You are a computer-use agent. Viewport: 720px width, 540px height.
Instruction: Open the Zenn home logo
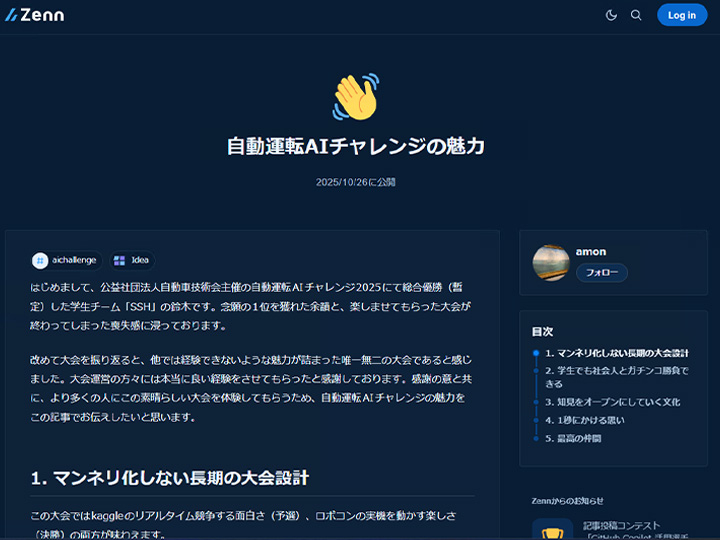click(x=35, y=15)
